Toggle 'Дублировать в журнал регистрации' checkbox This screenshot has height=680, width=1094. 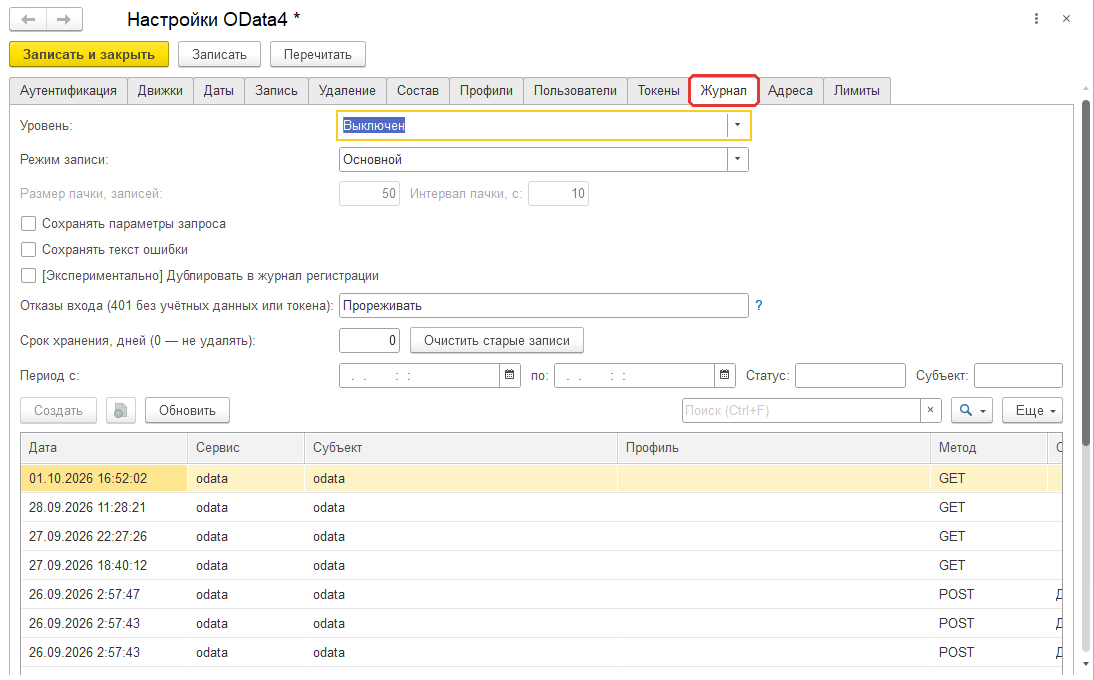point(29,275)
